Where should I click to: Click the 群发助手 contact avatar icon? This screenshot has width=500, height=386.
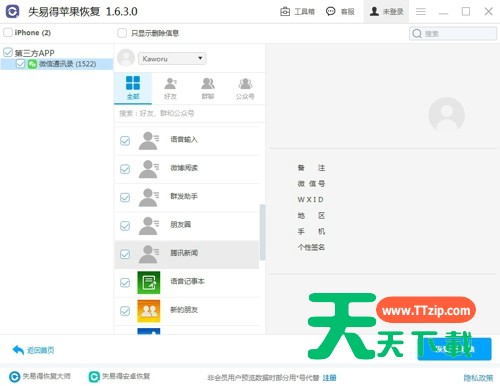[149, 197]
